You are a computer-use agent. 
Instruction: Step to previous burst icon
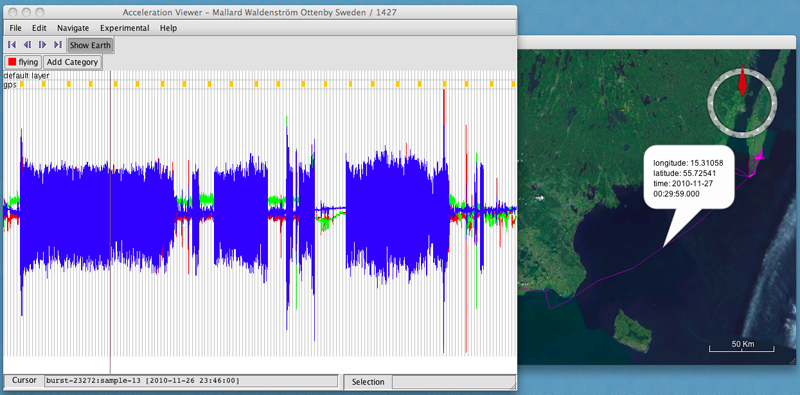pyautogui.click(x=27, y=45)
